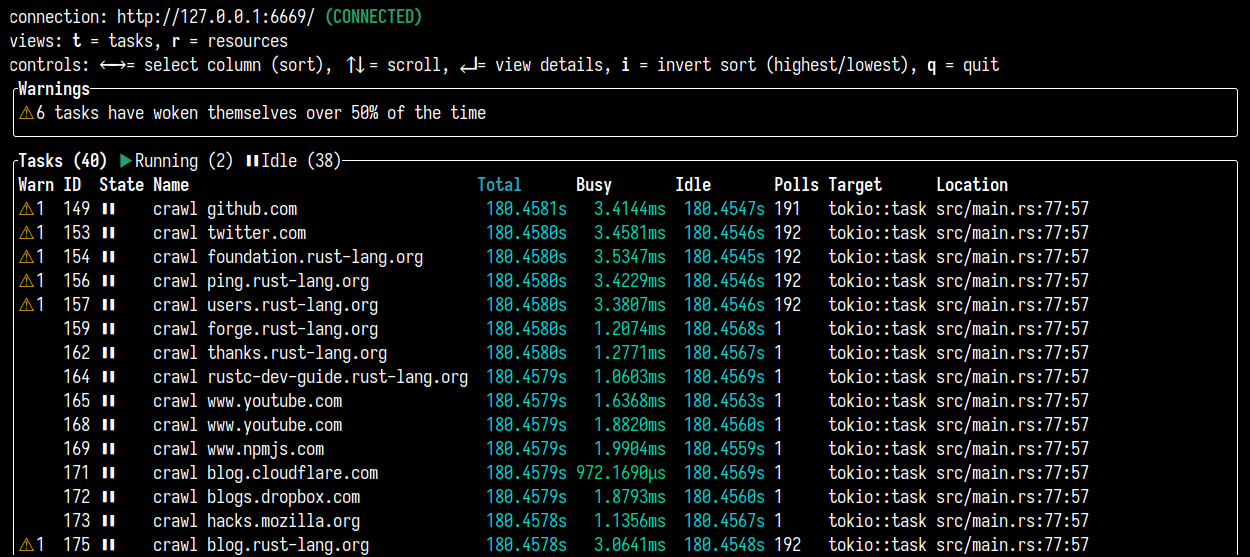The image size is (1250, 557).
Task: Select the State column header
Action: 121,185
